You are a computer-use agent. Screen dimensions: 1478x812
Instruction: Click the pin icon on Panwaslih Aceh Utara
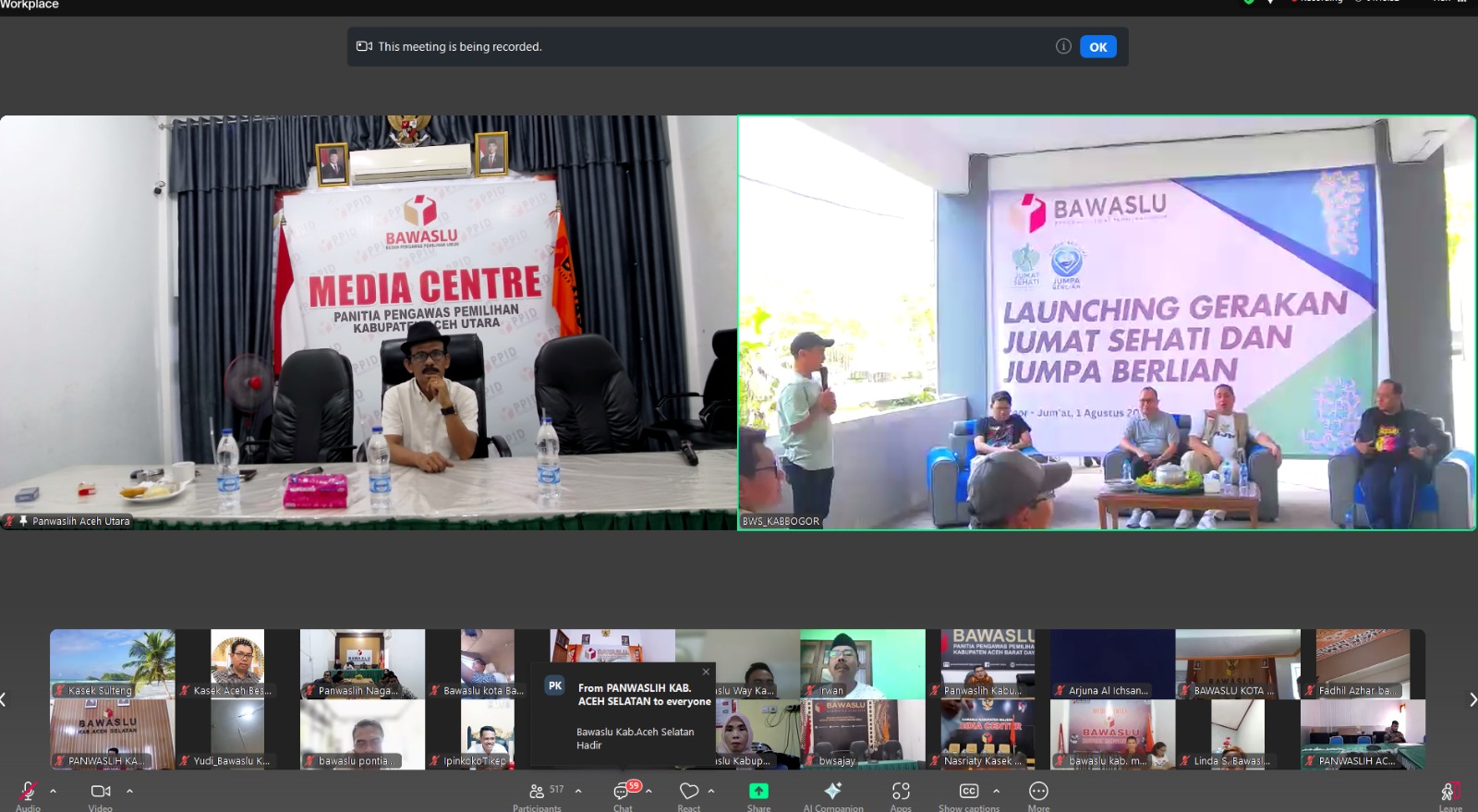pyautogui.click(x=23, y=521)
